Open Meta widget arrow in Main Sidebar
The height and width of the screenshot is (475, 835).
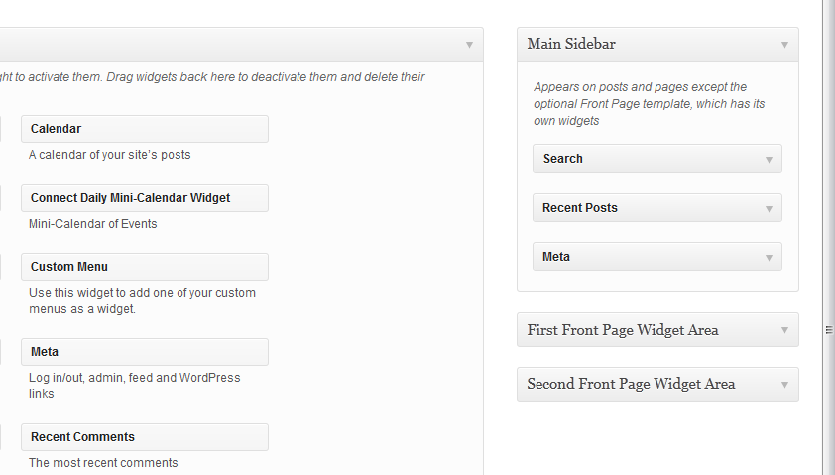coord(769,258)
